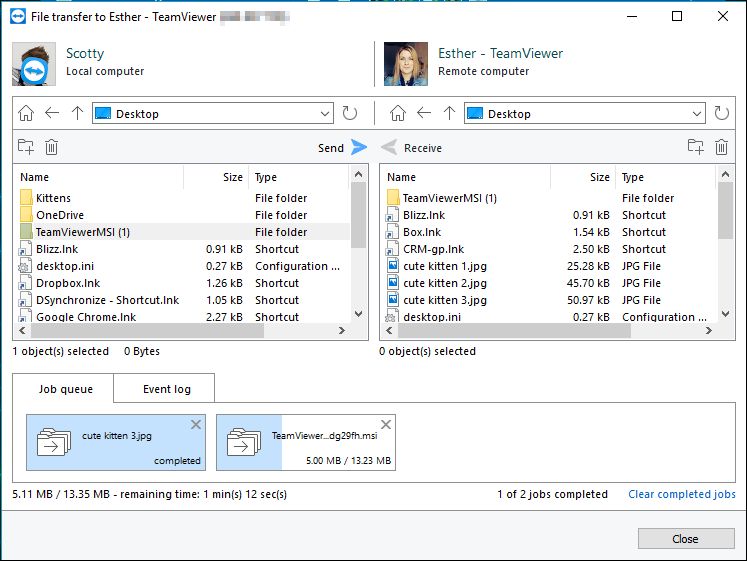Refresh the remote Desktop listing
Viewport: 747px width, 561px height.
click(721, 113)
